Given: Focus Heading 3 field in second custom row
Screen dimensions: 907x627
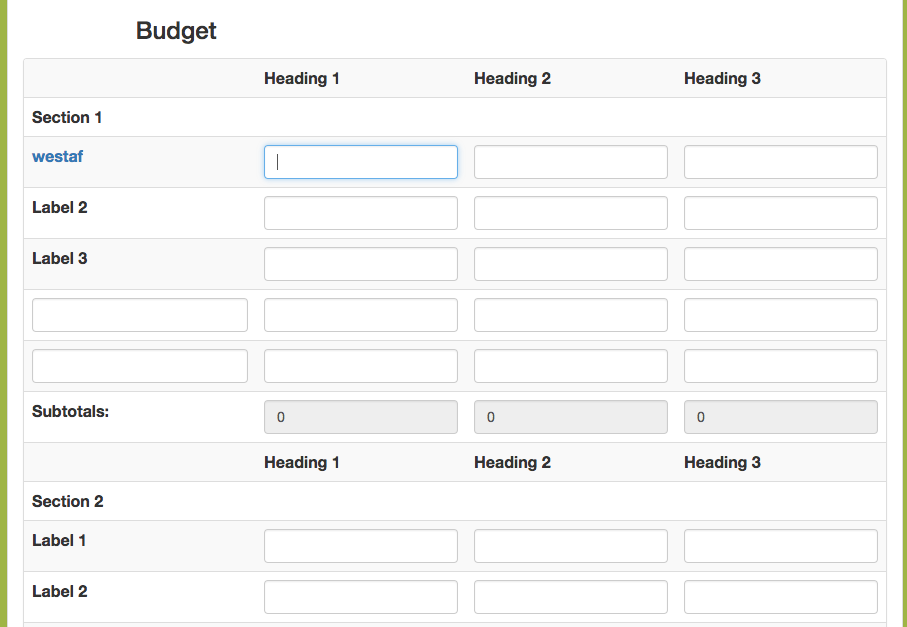Looking at the screenshot, I should [781, 366].
